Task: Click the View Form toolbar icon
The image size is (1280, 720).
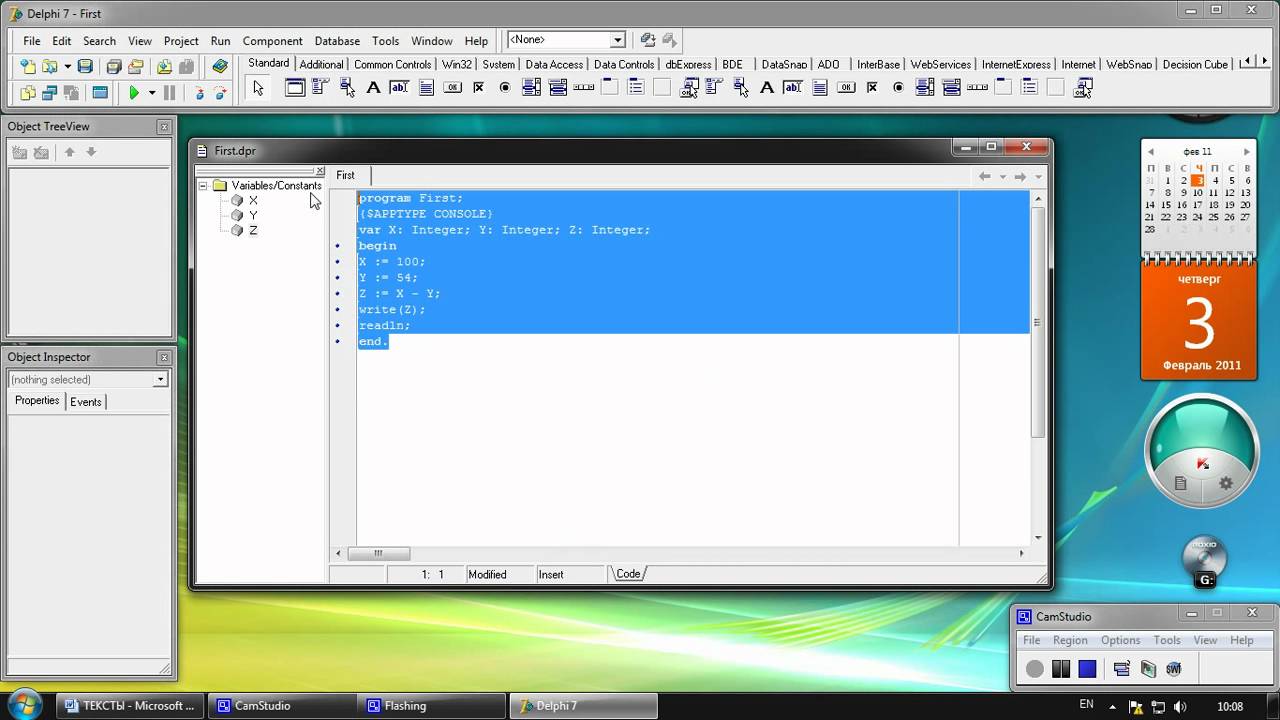Action: 49,93
